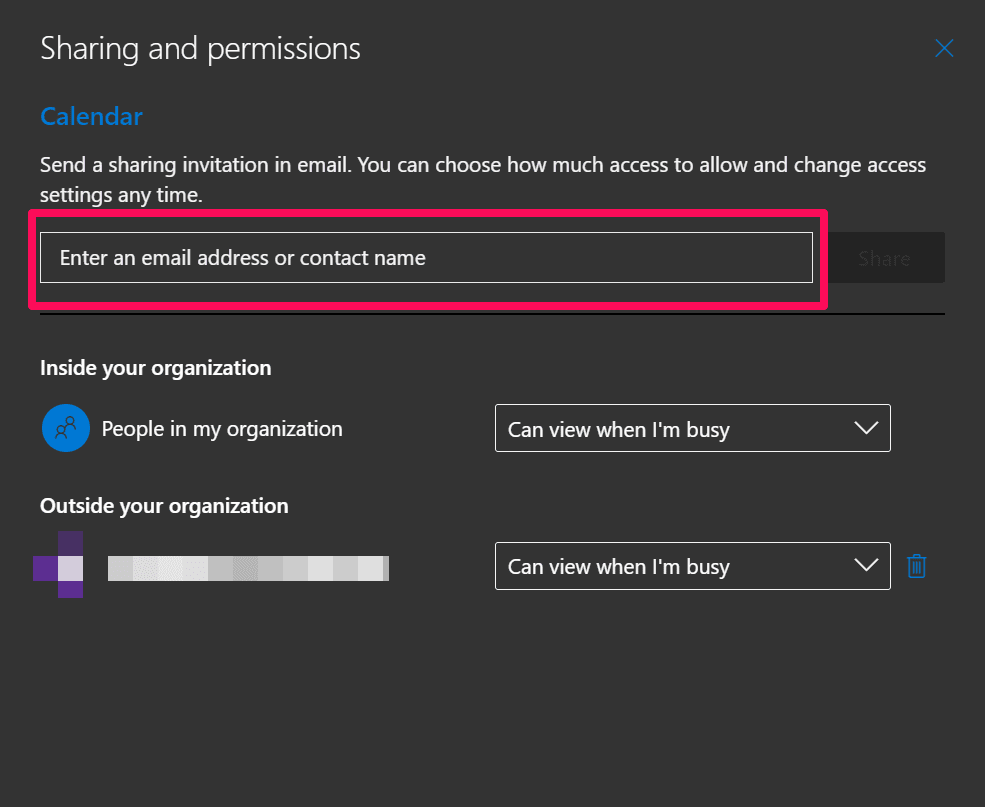Click the 'Outside your organization' heading
This screenshot has width=985, height=807.
point(164,506)
